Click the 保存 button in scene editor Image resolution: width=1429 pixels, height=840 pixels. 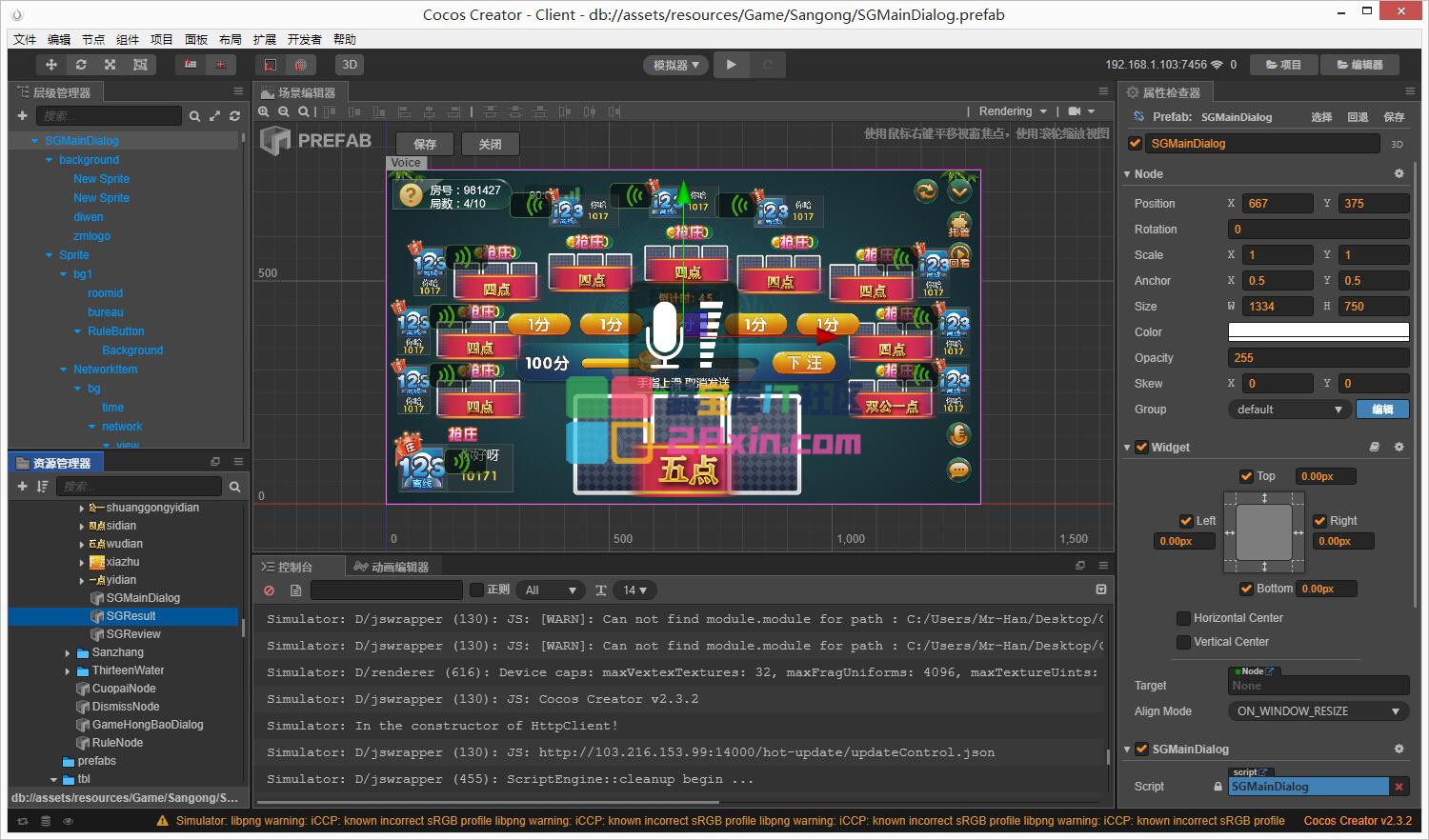(425, 144)
